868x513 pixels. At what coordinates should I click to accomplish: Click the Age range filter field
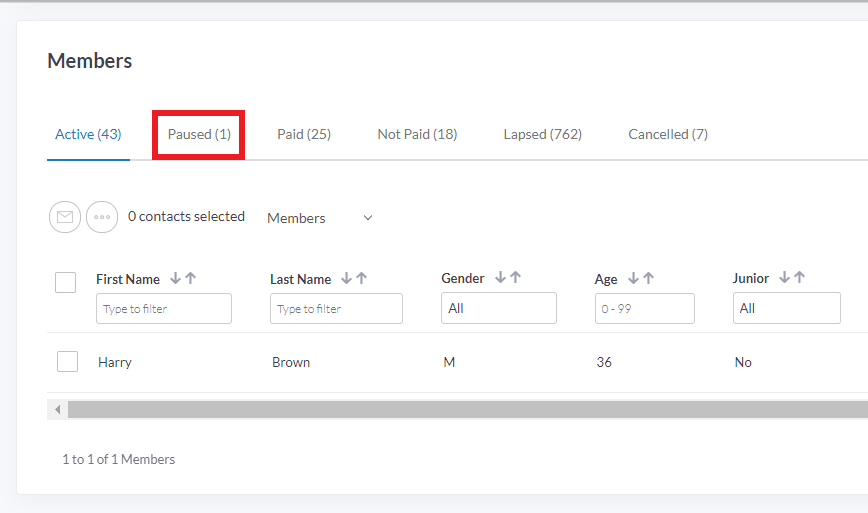644,309
